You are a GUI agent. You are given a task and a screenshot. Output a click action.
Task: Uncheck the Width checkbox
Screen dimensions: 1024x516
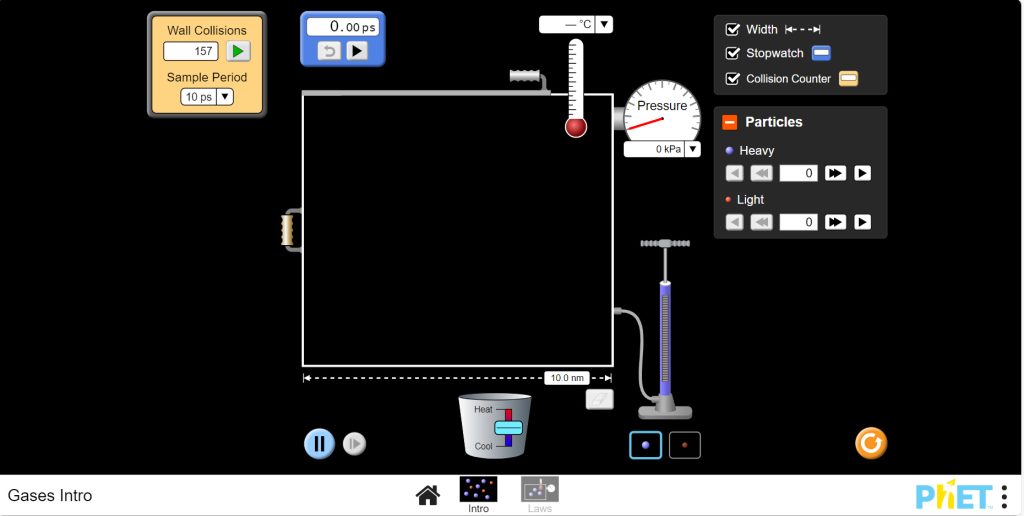(x=733, y=30)
